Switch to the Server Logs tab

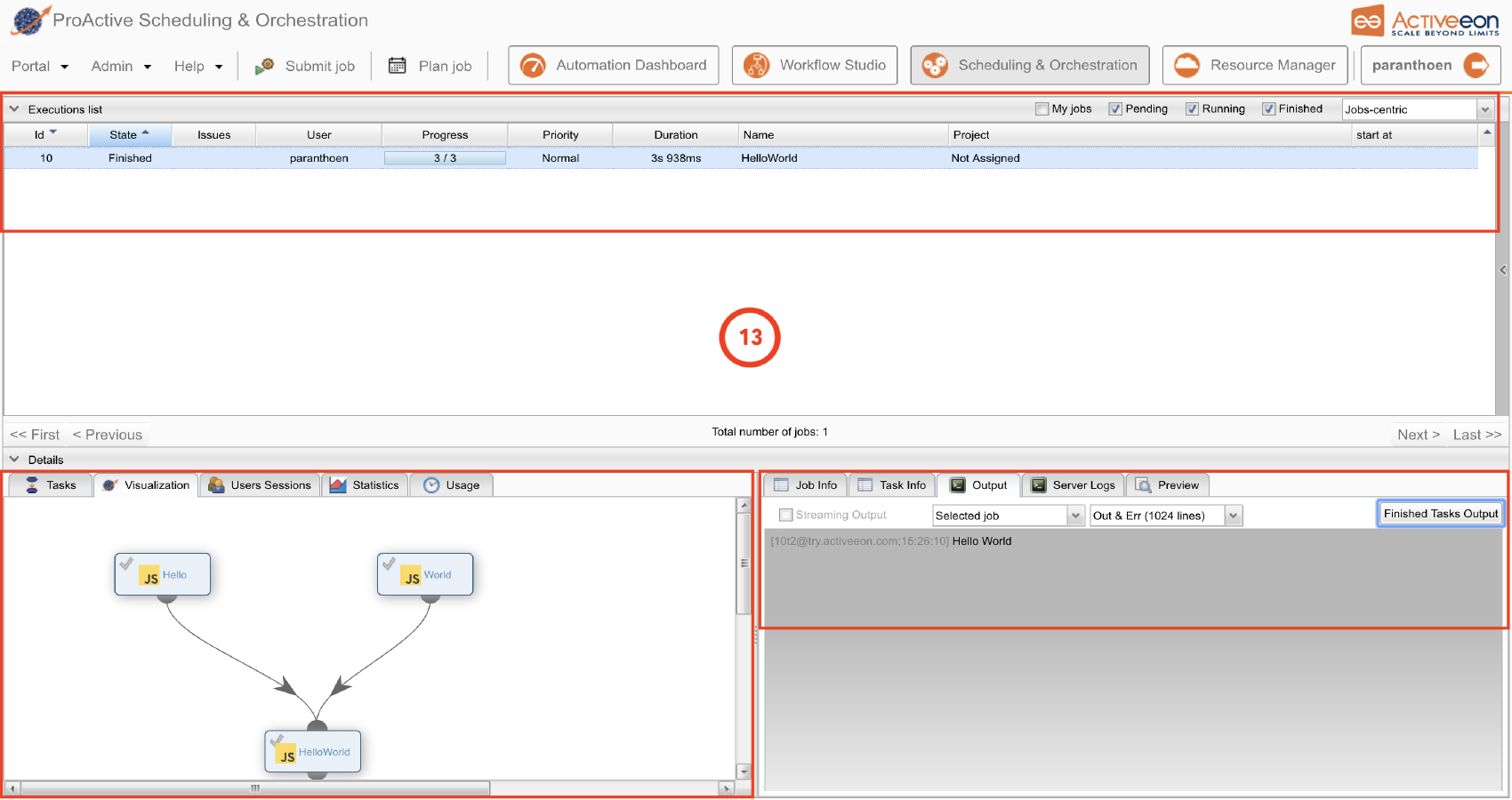1074,485
